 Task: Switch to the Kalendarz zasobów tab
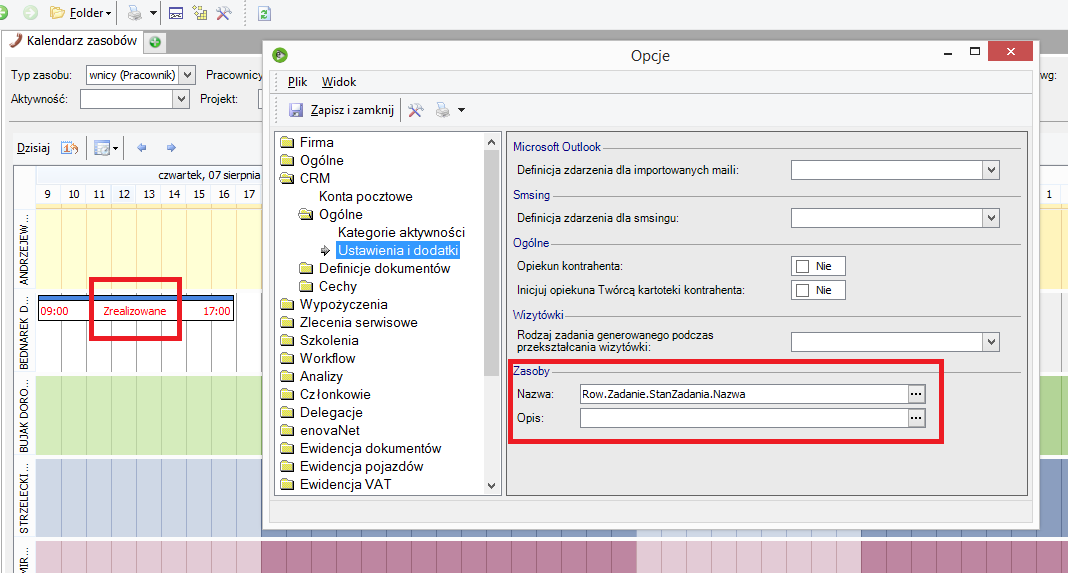click(74, 41)
